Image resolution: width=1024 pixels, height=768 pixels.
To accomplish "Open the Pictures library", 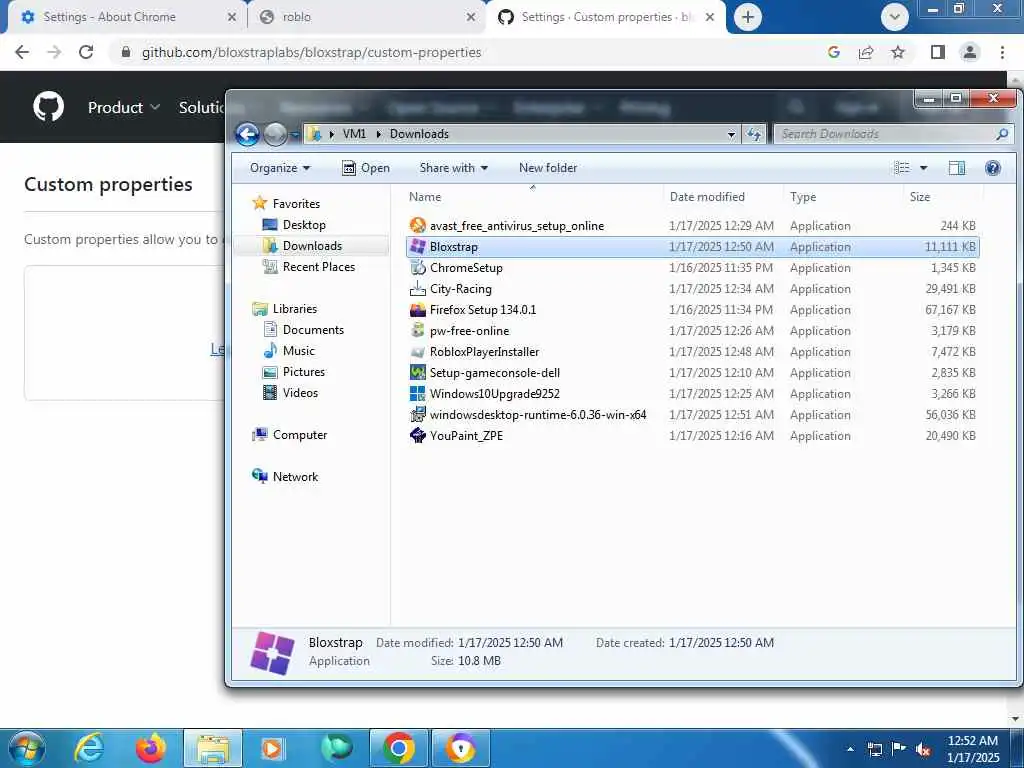I will click(x=293, y=372).
